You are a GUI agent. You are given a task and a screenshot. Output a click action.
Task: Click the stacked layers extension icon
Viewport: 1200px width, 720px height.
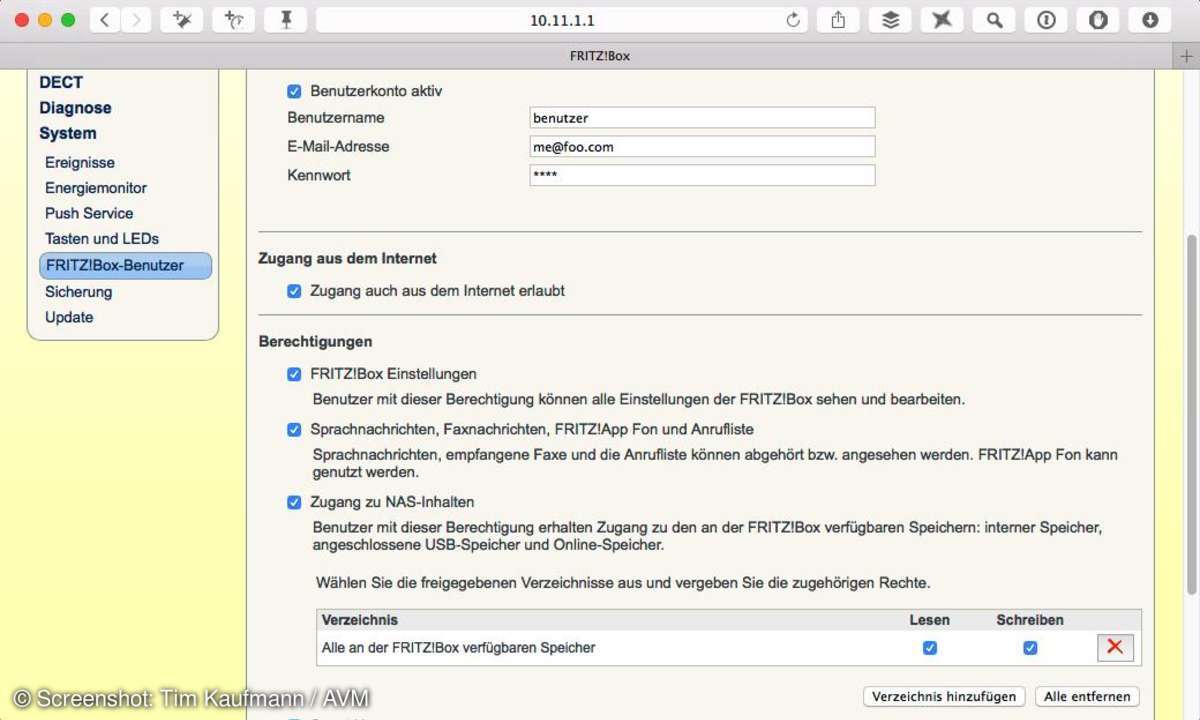(x=890, y=20)
